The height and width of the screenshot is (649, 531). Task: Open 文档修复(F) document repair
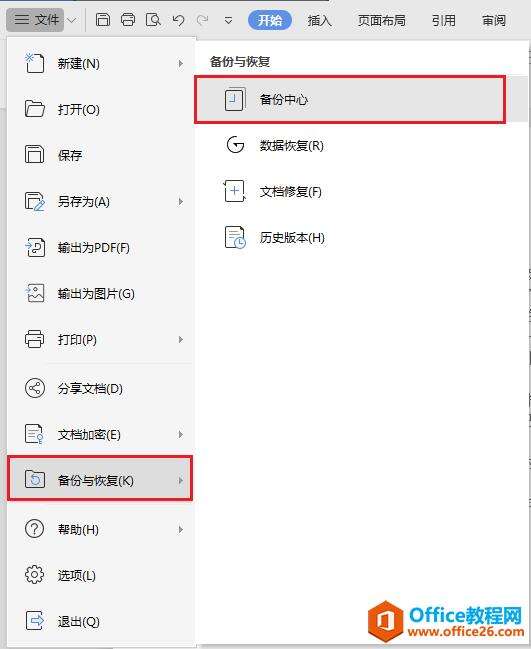[x=272, y=191]
